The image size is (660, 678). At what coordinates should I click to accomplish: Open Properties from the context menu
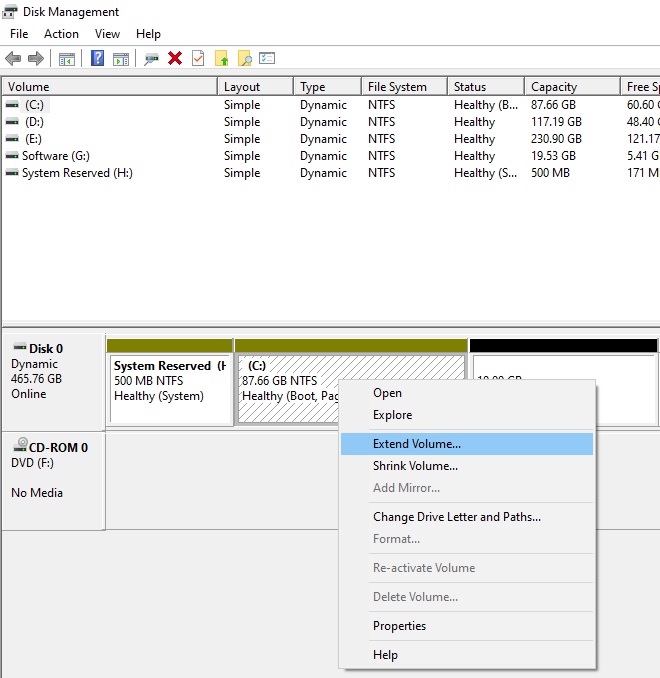coord(399,626)
